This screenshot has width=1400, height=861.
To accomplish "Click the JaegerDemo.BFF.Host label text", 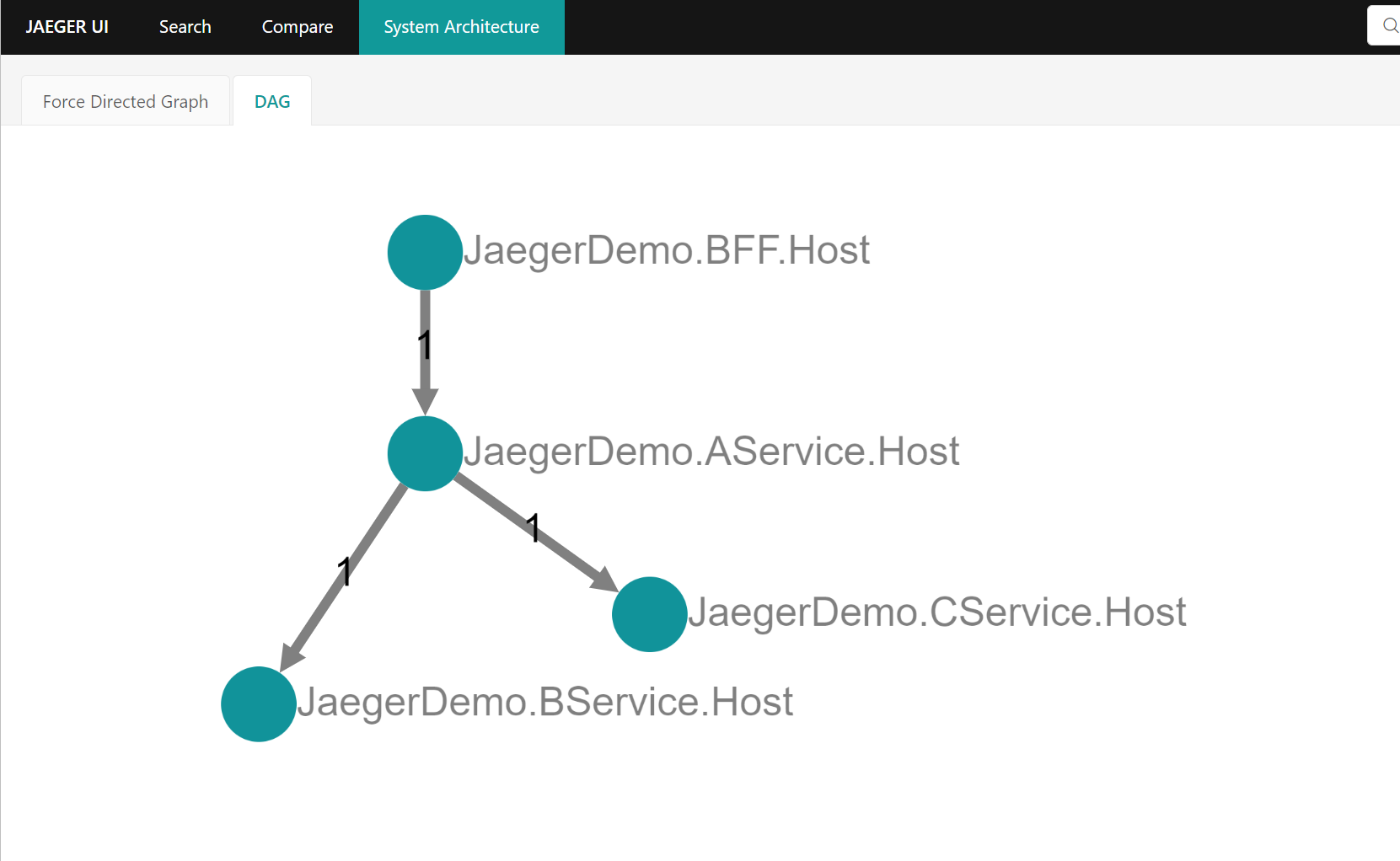I will click(668, 249).
